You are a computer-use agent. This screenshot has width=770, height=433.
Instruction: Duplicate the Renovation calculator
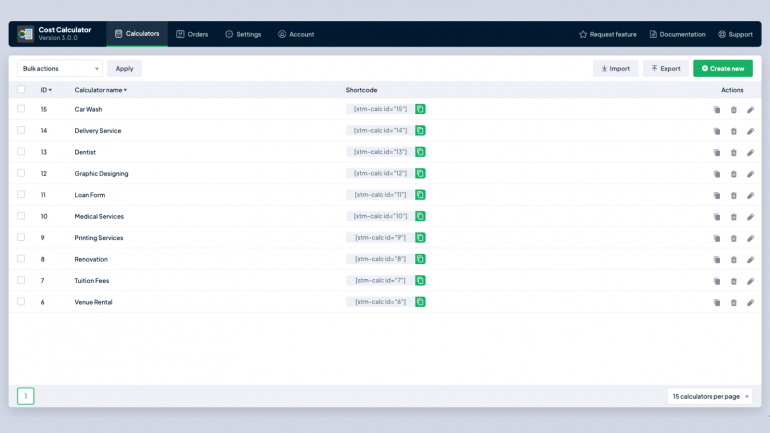[717, 260]
